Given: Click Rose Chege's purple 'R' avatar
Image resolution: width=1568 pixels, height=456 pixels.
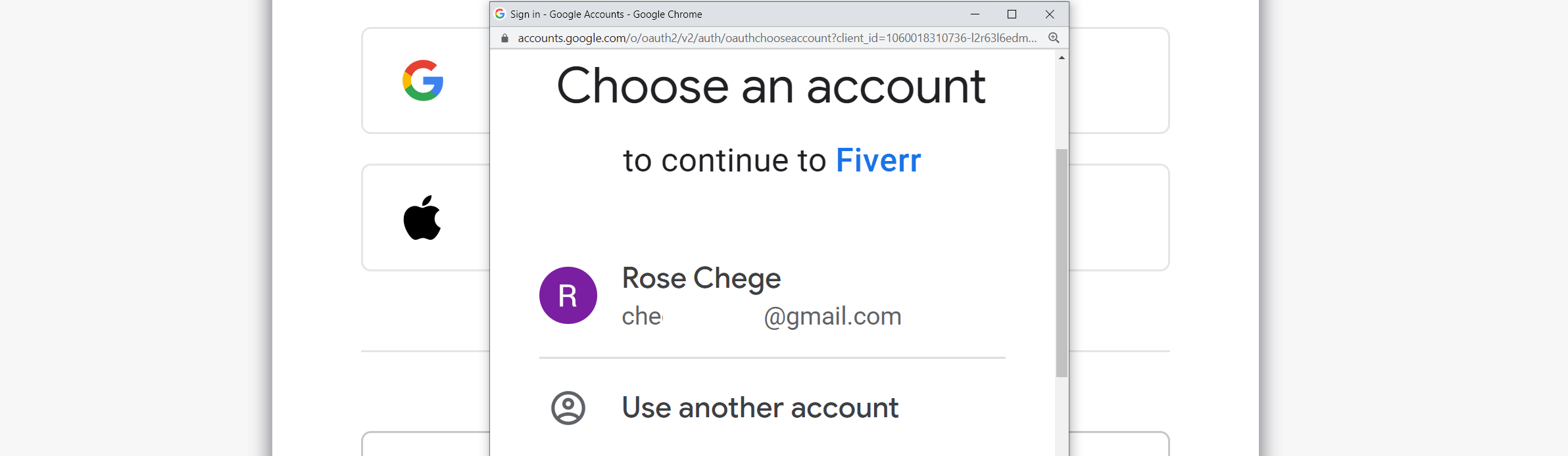Looking at the screenshot, I should tap(568, 295).
